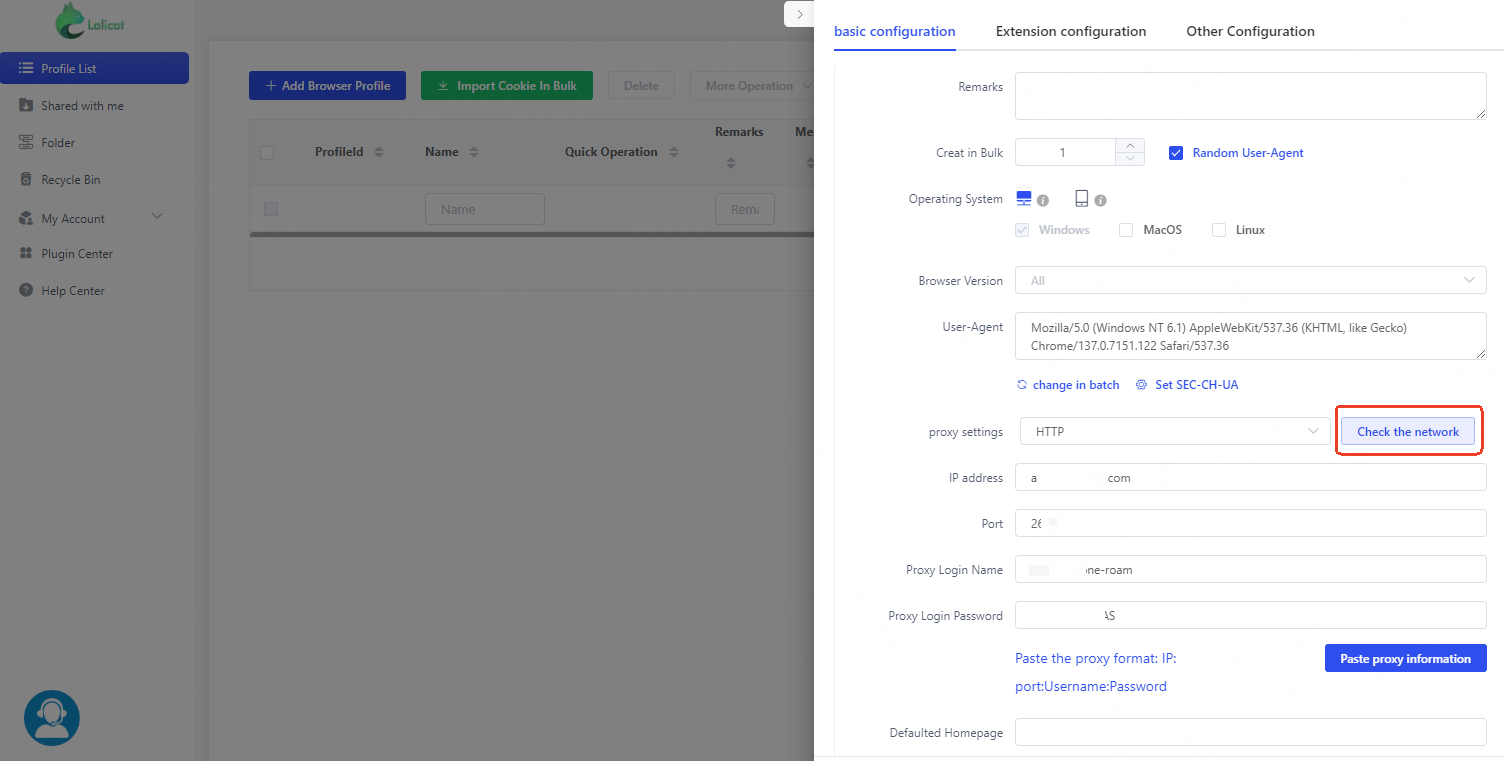Click the Set SEC-CH-UA gear icon
Viewport: 1504px width, 761px height.
[1141, 385]
